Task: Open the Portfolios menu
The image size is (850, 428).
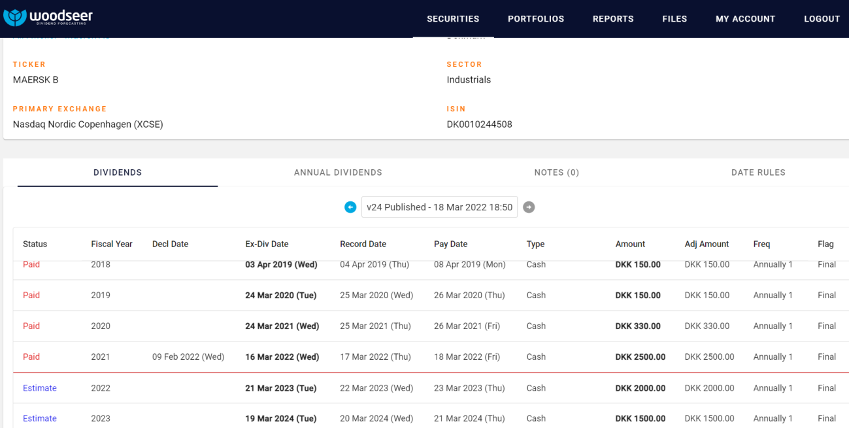Action: coord(536,19)
